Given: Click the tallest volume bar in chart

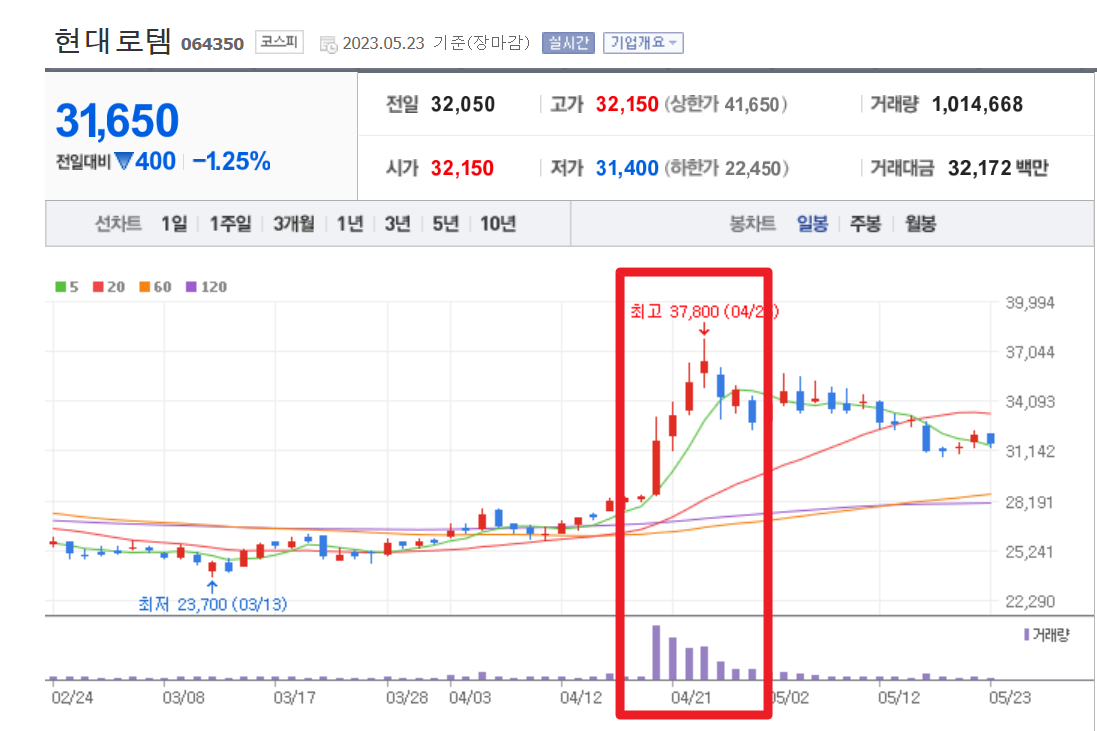Looking at the screenshot, I should (656, 653).
